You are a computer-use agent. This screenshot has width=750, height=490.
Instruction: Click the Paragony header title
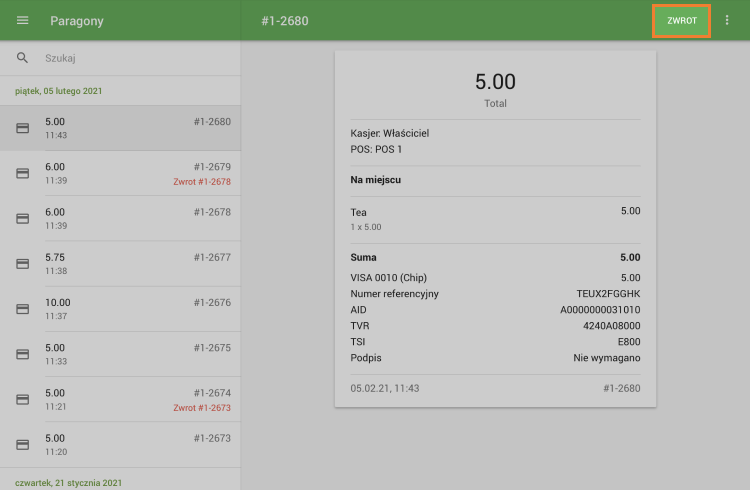77,21
